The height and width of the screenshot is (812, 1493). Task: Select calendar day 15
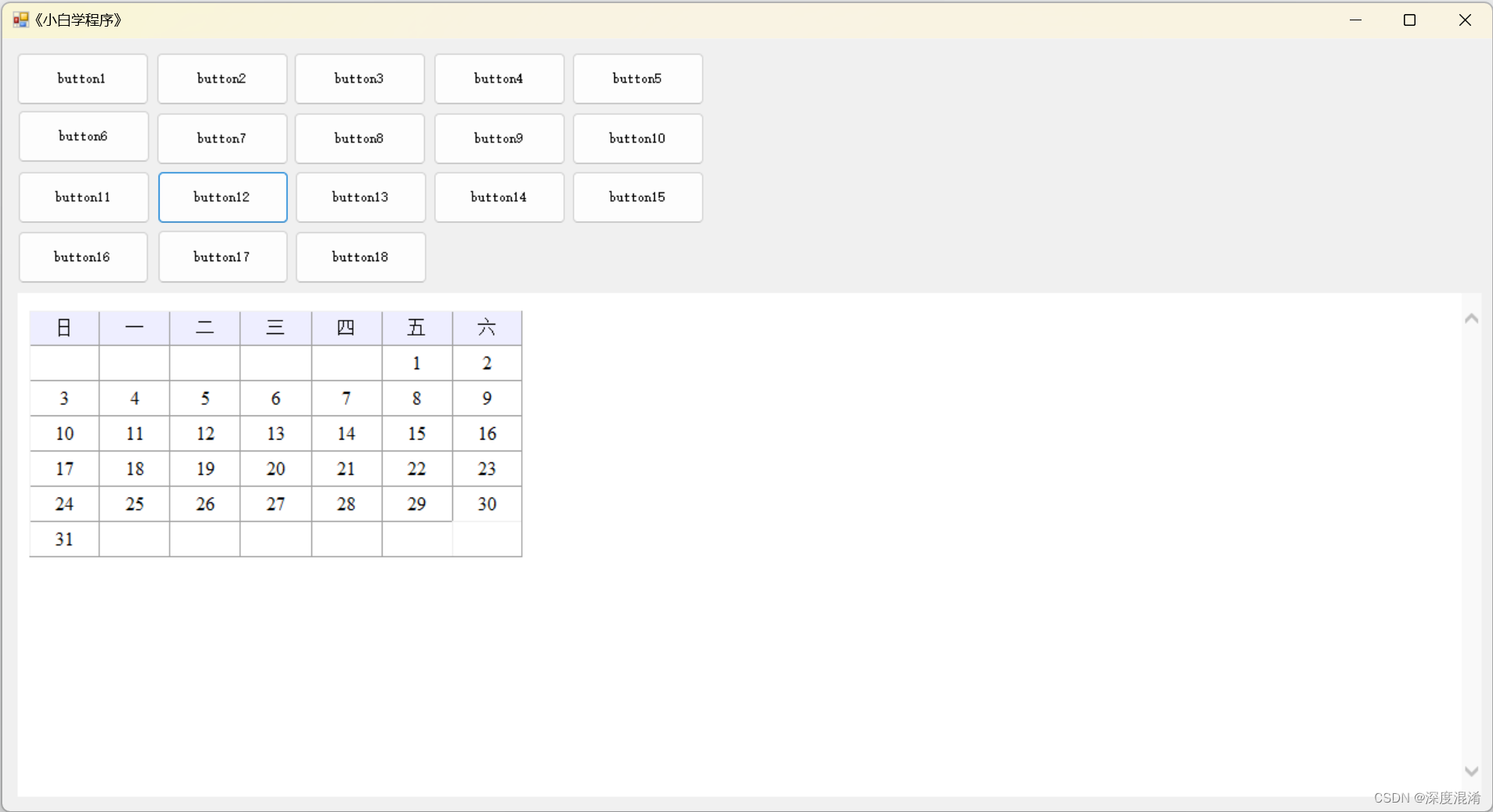(417, 433)
